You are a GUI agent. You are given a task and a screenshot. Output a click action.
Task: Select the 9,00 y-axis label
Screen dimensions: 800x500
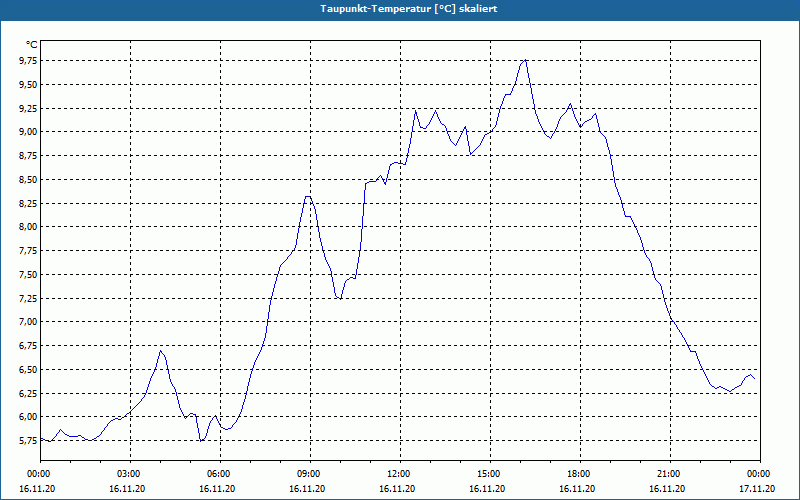tap(28, 132)
